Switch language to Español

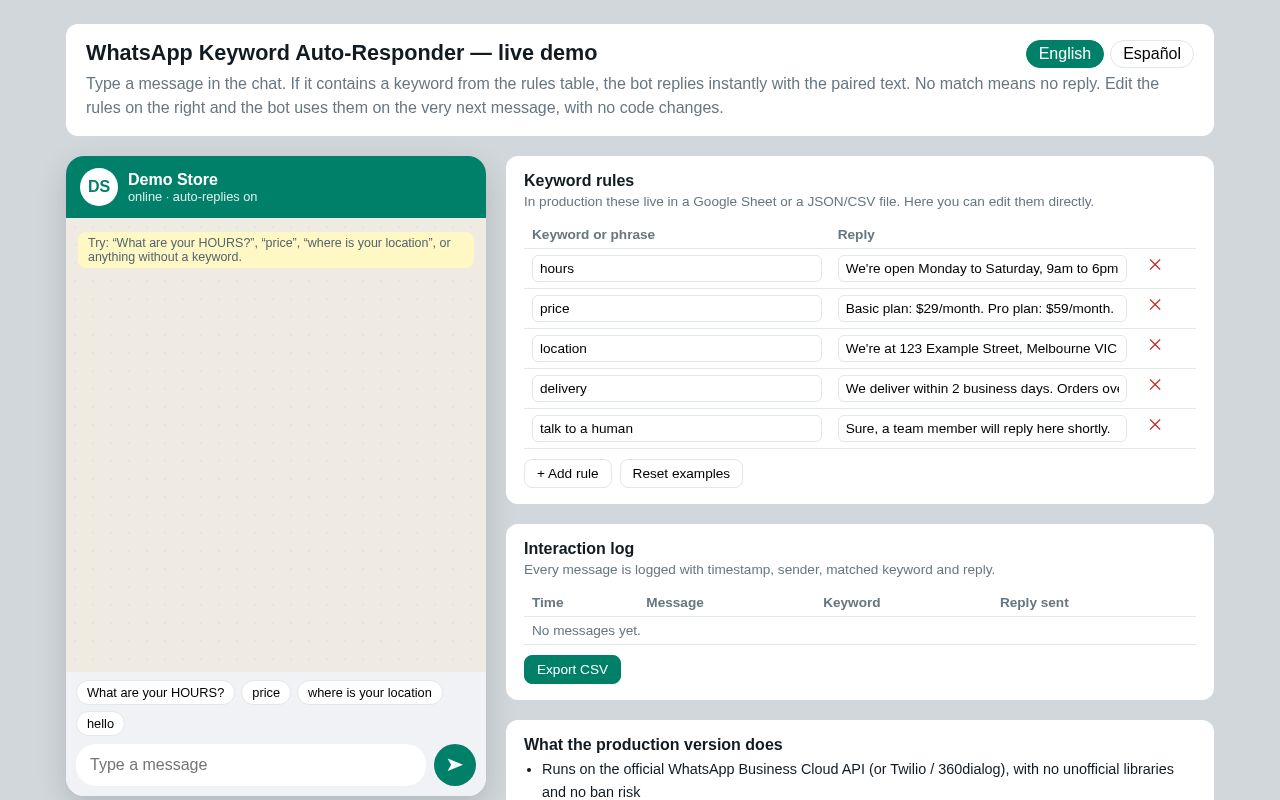point(1152,54)
